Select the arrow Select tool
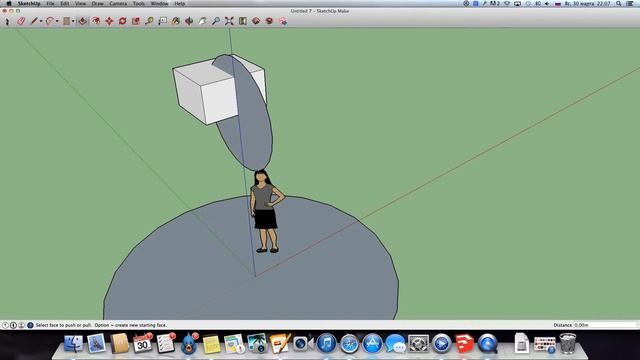The height and width of the screenshot is (360, 640). (7, 21)
